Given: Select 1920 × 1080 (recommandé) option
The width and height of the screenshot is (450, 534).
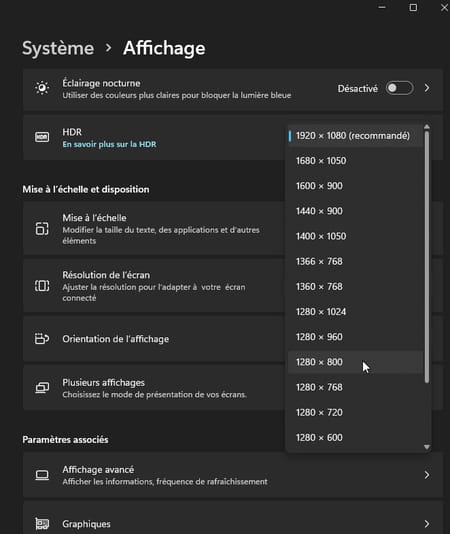Looking at the screenshot, I should pyautogui.click(x=355, y=136).
